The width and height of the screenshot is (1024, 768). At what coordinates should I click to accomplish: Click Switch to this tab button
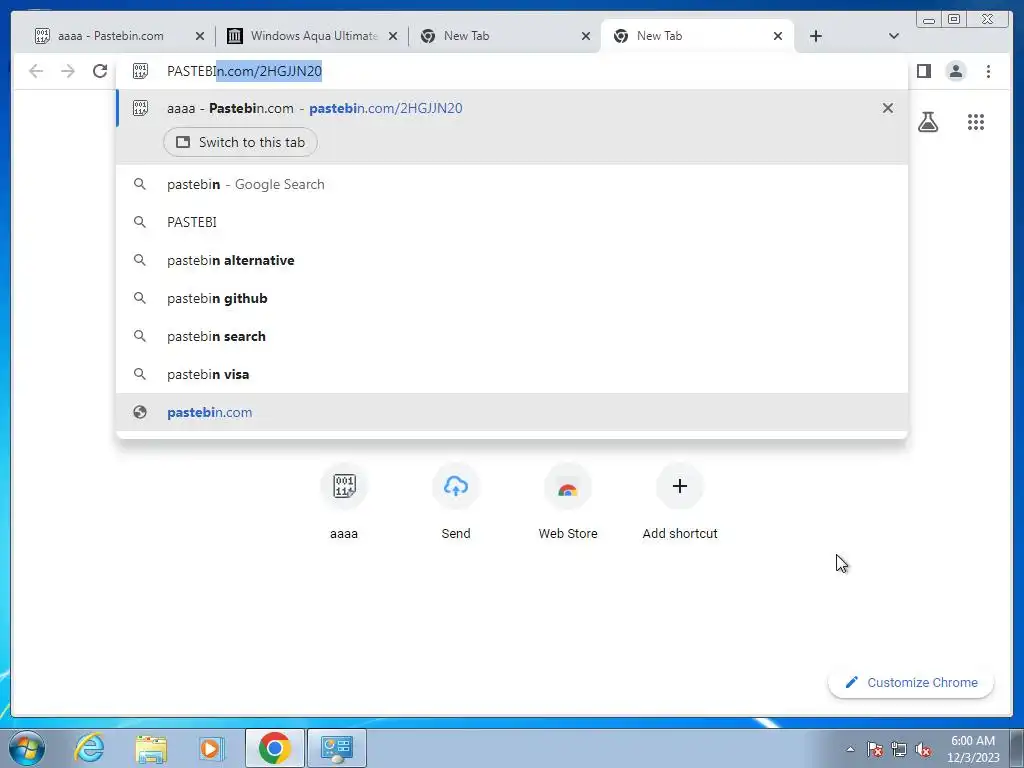pos(240,142)
